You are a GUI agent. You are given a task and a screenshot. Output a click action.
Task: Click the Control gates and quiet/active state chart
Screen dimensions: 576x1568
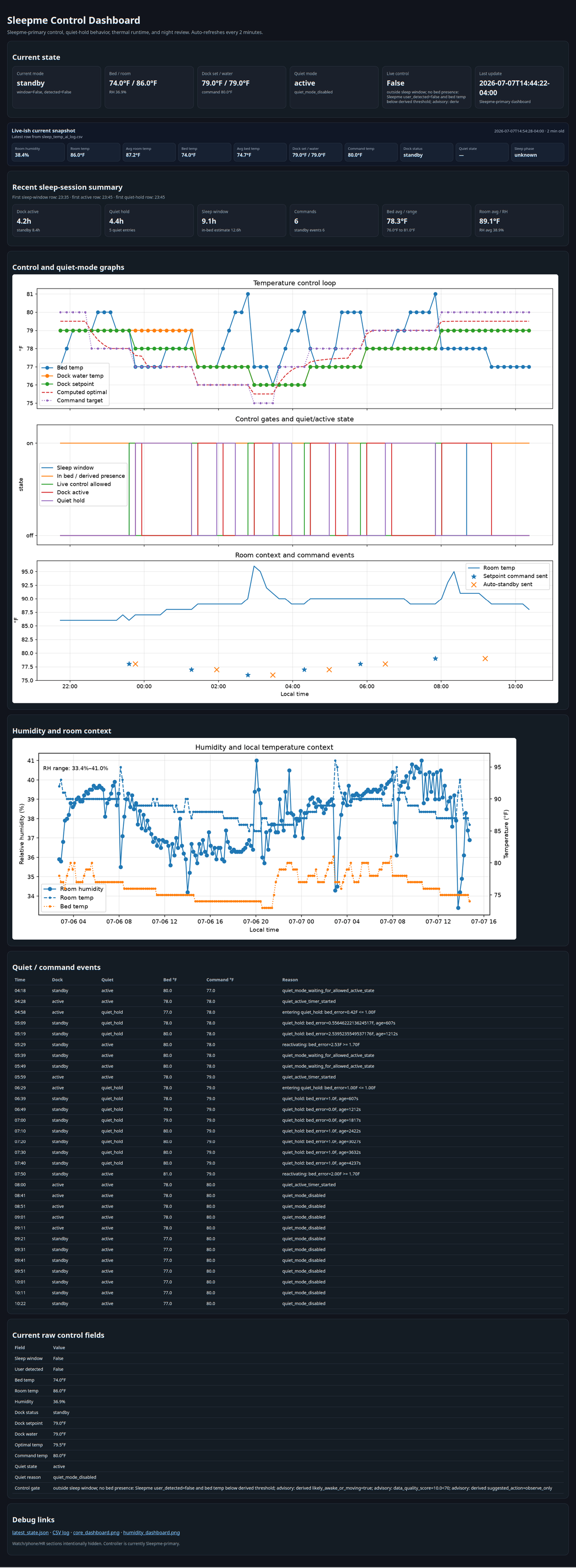[295, 484]
